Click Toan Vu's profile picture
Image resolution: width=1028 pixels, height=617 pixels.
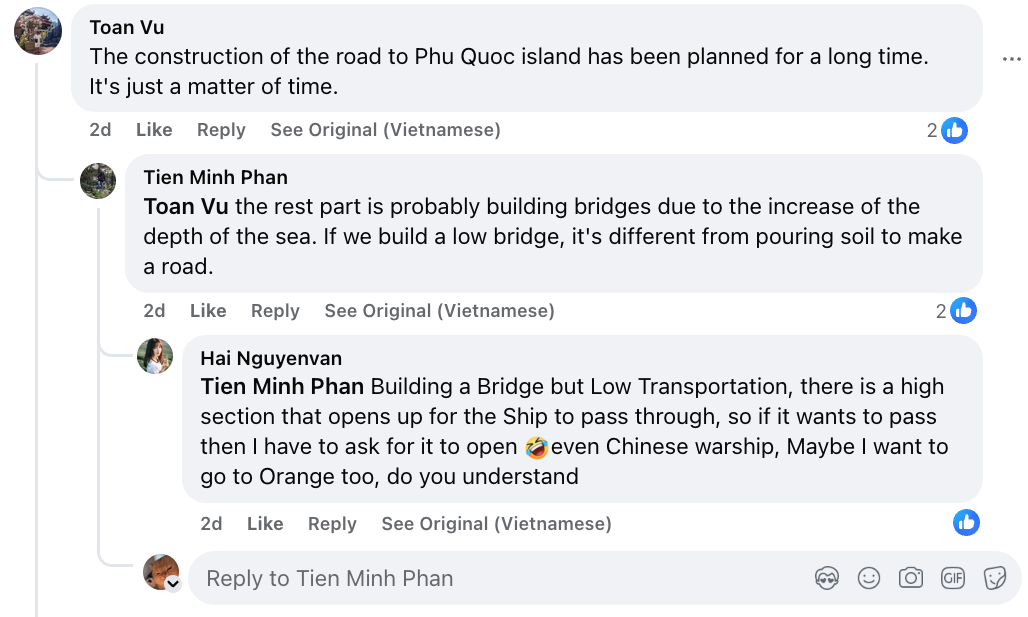pyautogui.click(x=38, y=30)
